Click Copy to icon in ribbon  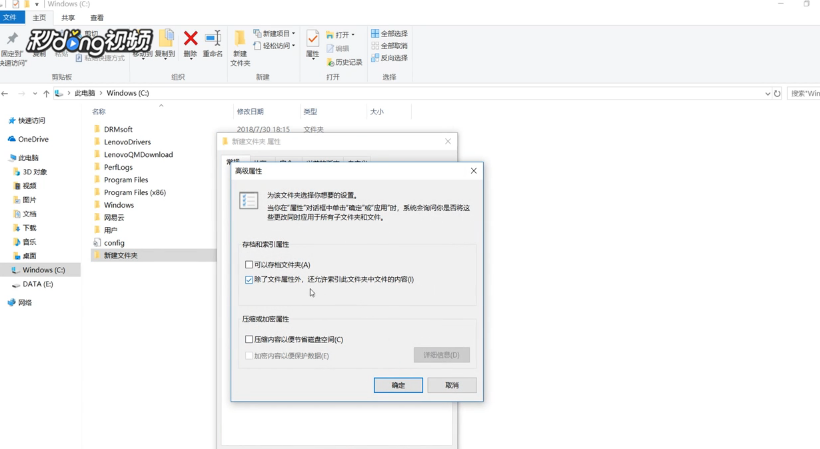(166, 38)
